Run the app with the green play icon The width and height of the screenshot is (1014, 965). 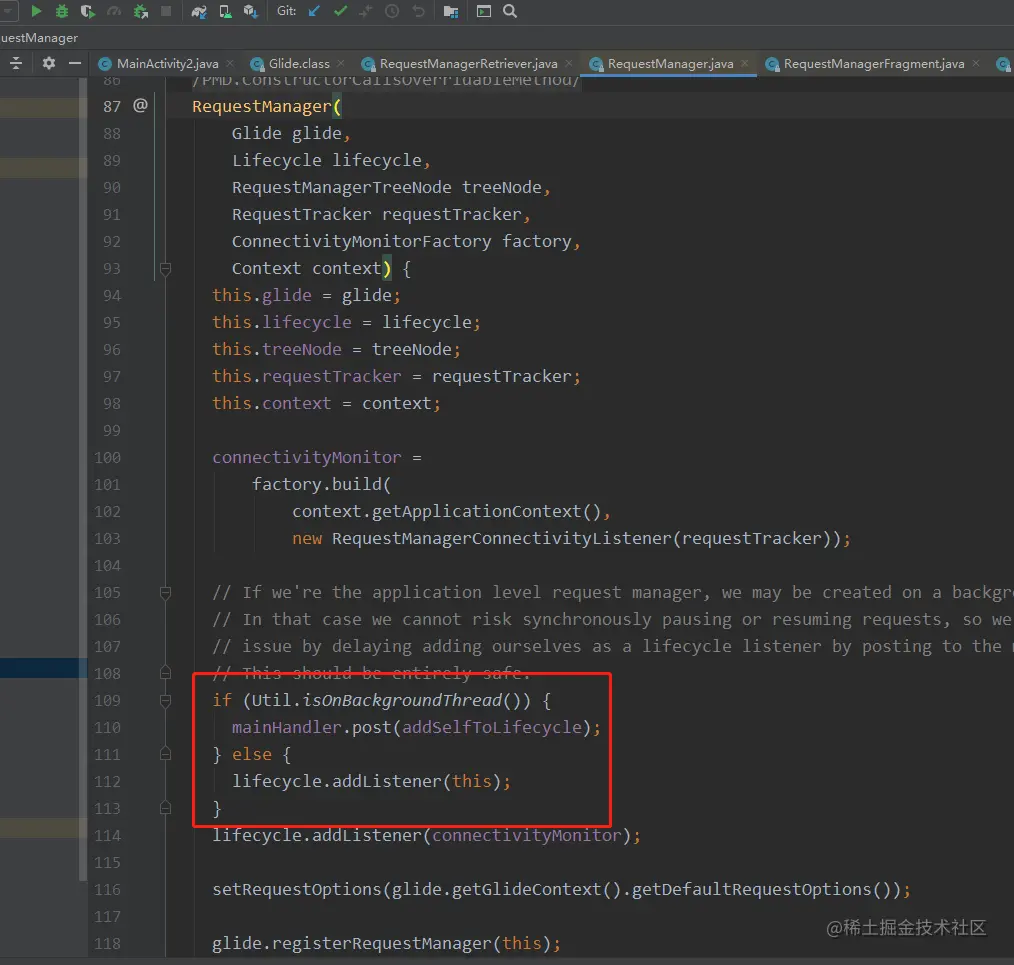[x=36, y=11]
